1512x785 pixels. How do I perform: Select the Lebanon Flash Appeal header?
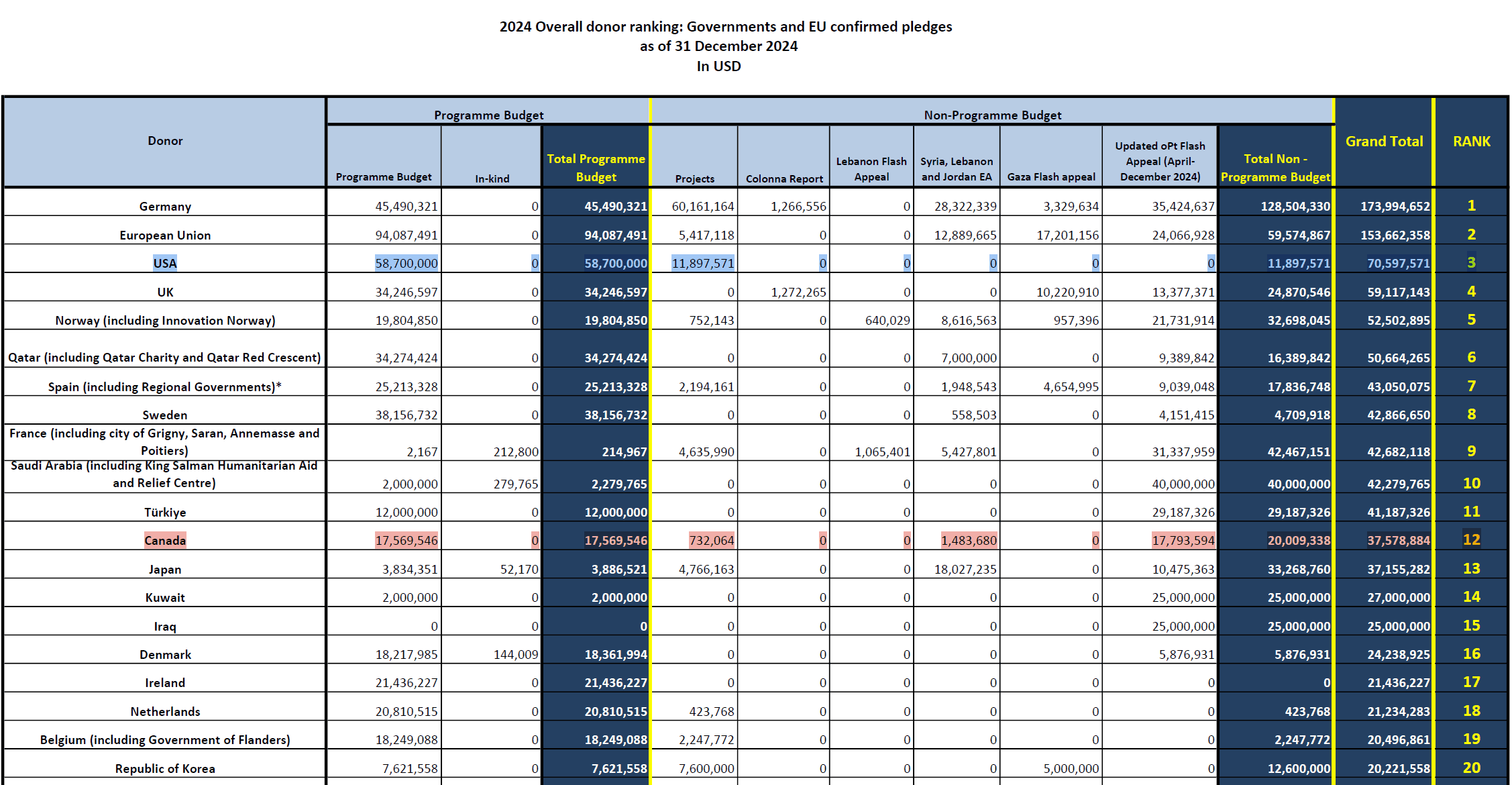(x=871, y=169)
